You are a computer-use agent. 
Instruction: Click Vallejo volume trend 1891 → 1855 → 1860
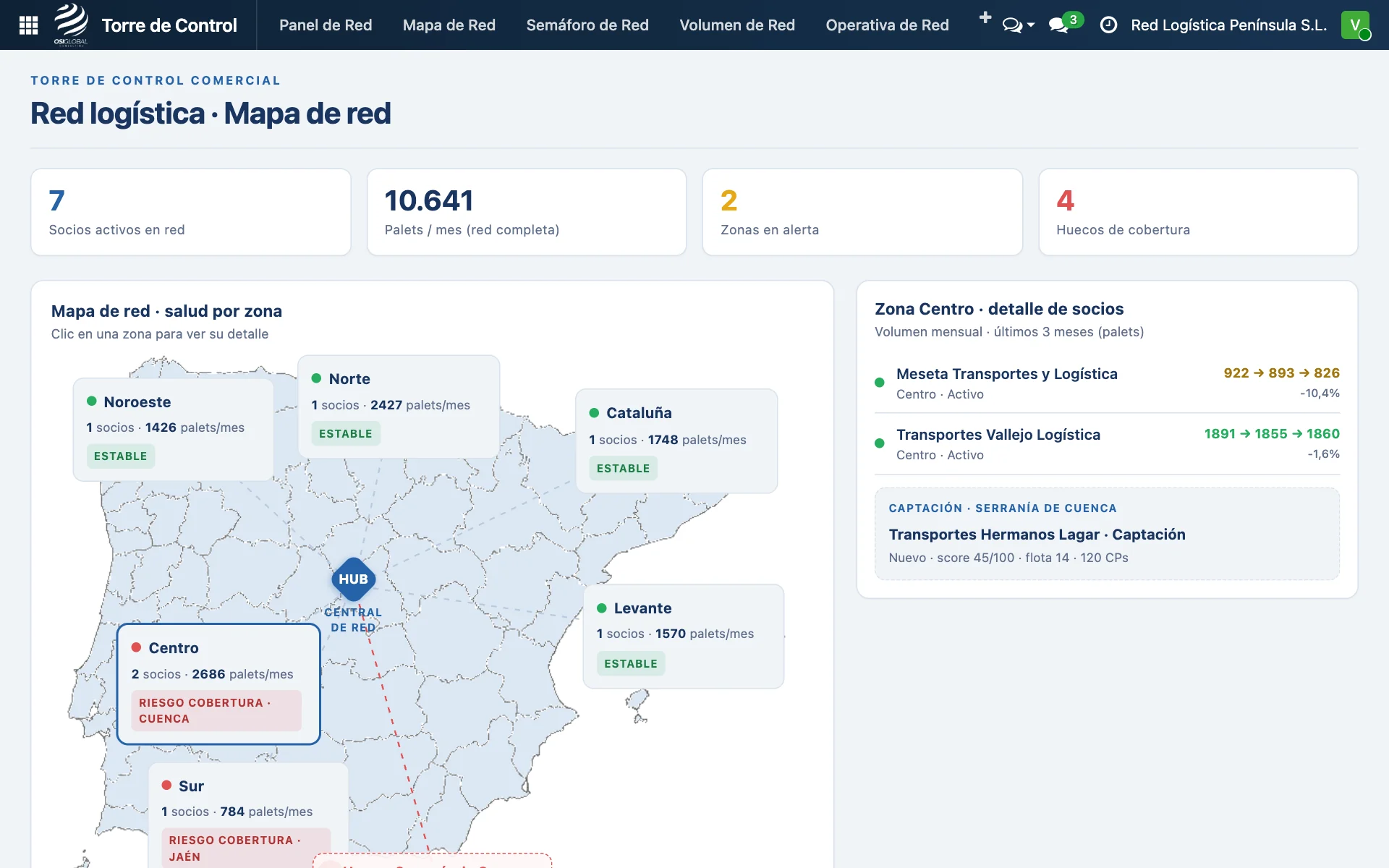pyautogui.click(x=1272, y=434)
